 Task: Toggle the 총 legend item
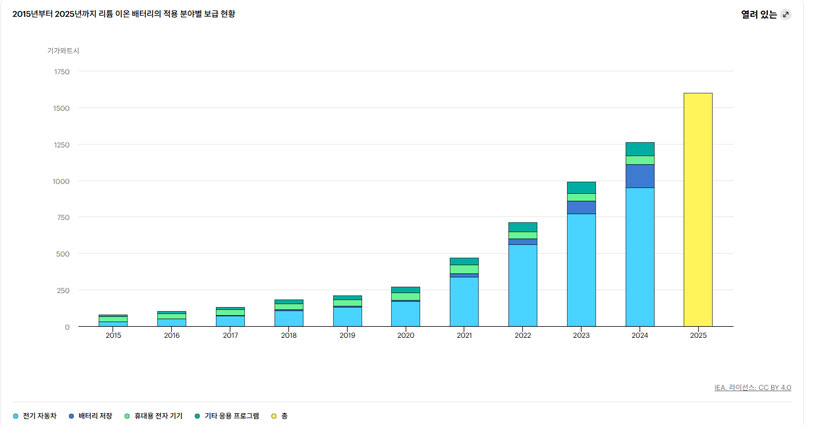coord(280,416)
